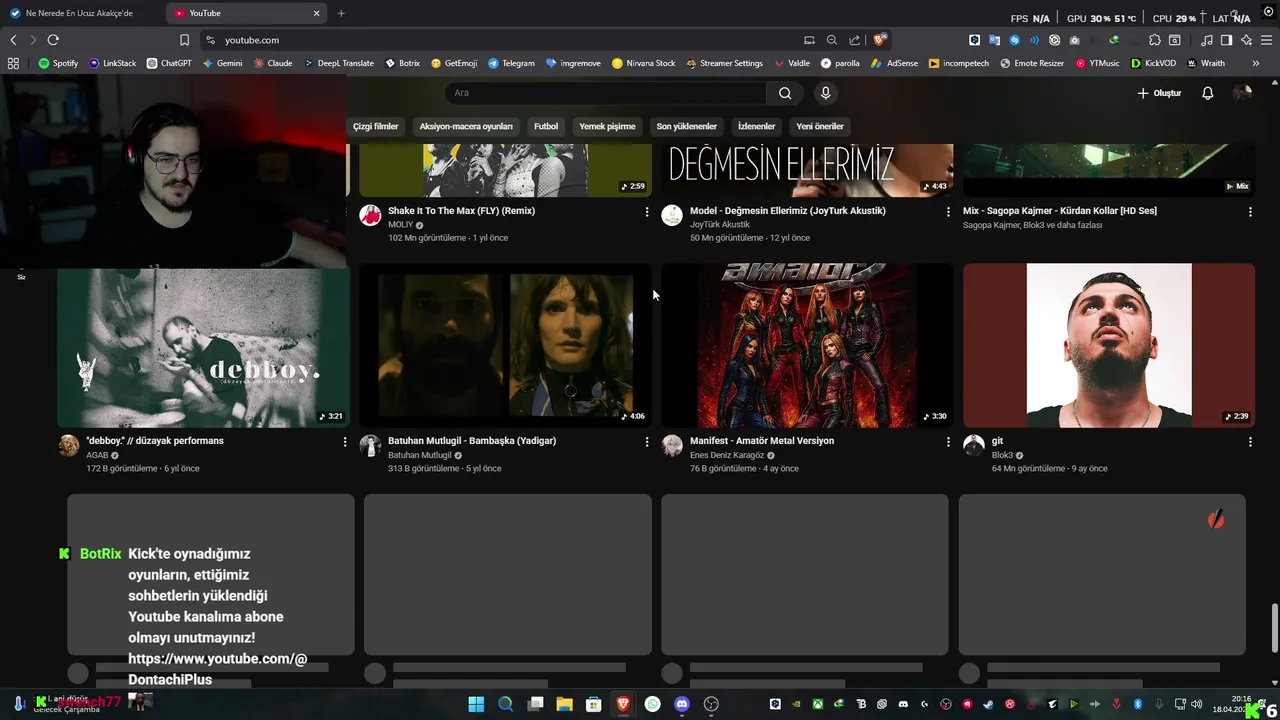Open the Enes Deniz Karagöz channel link
The width and height of the screenshot is (1280, 720).
(x=727, y=456)
